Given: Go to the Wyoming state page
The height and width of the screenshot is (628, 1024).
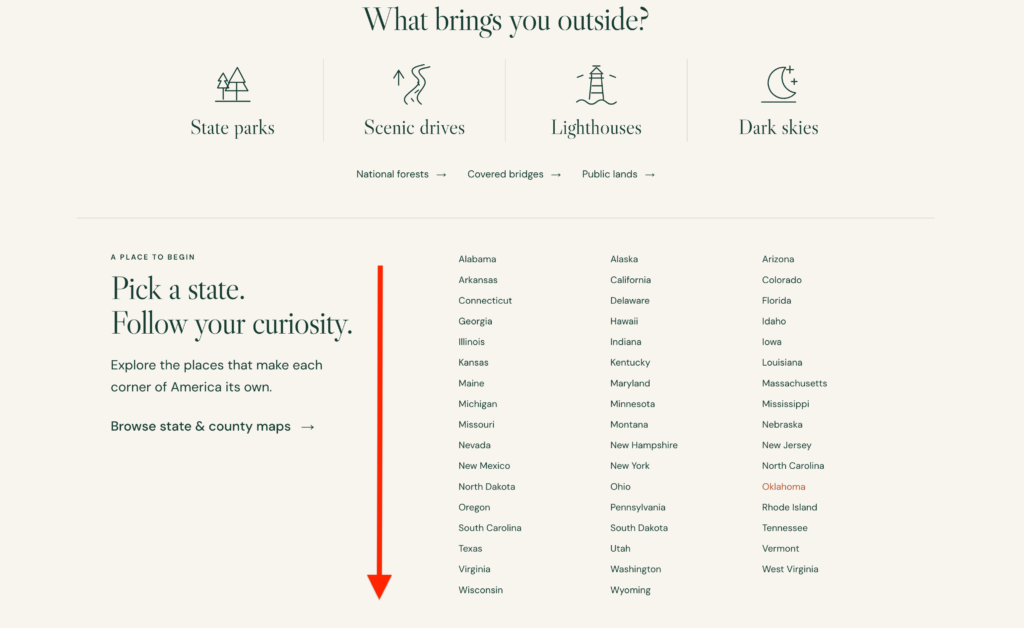Looking at the screenshot, I should 630,590.
